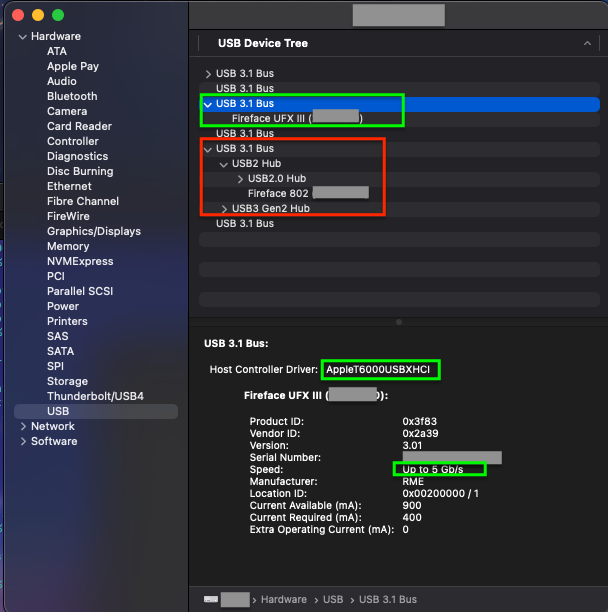The width and height of the screenshot is (608, 612).
Task: Select Fibre Channel in the sidebar
Action: coord(83,201)
